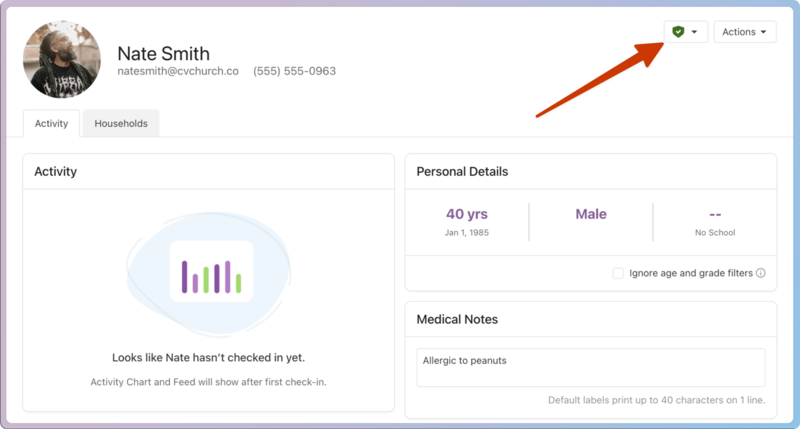Click the No School dashes placeholder
The image size is (800, 429).
click(715, 214)
